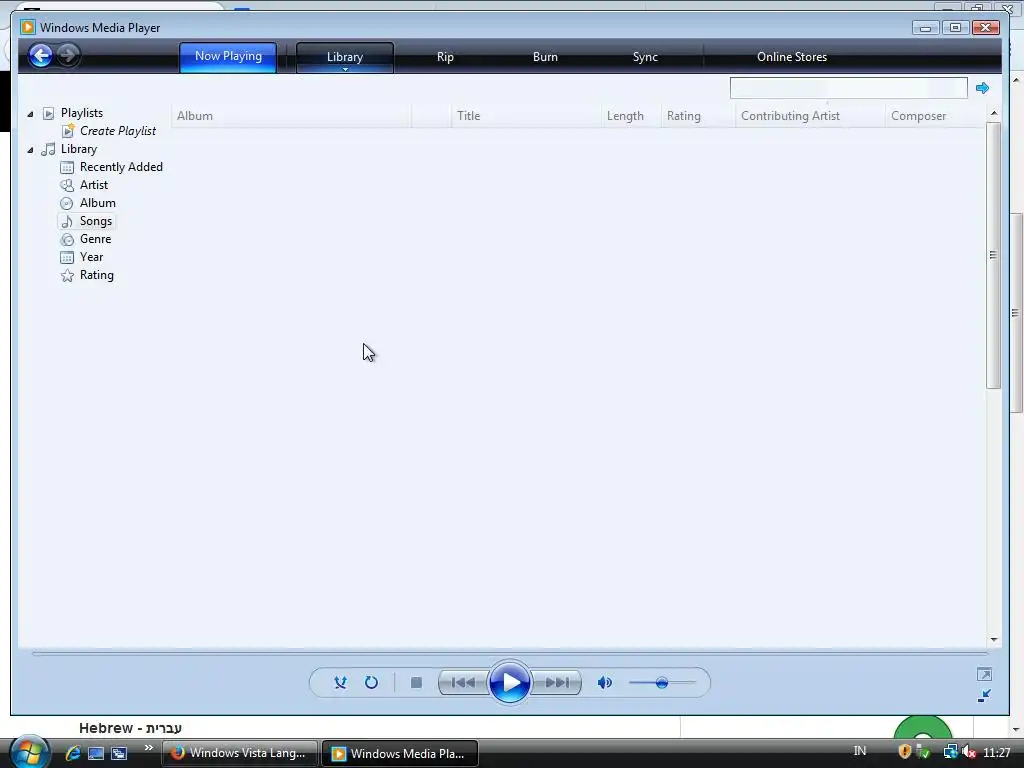
Task: Click the Album disc icon
Action: point(67,204)
